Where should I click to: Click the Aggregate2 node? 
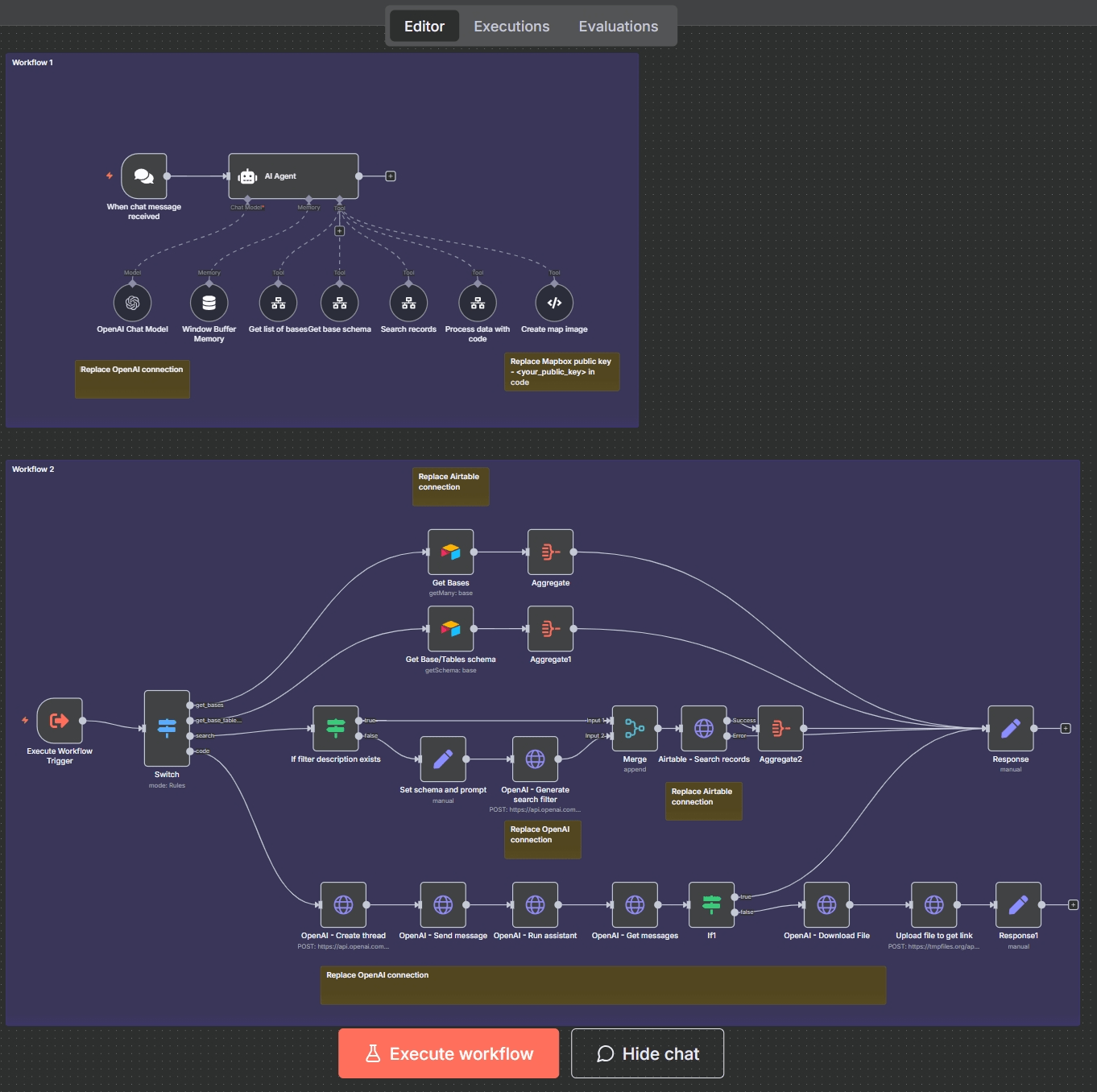(x=780, y=729)
